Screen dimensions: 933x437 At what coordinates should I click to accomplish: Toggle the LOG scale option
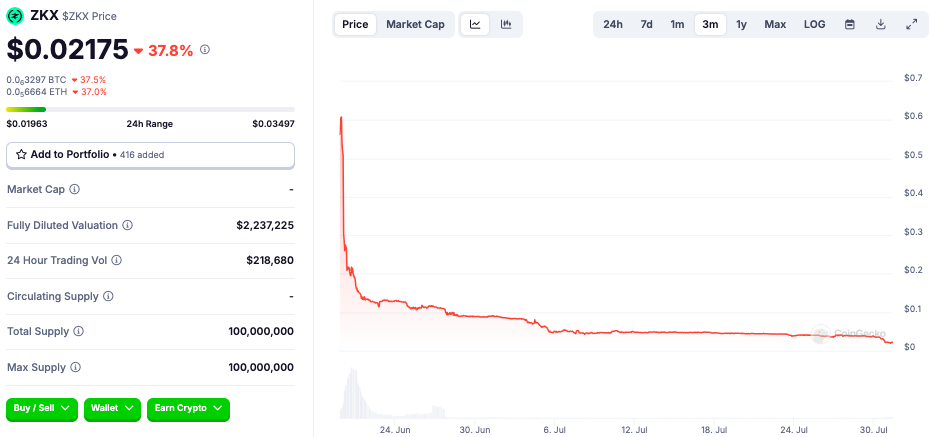click(x=815, y=24)
